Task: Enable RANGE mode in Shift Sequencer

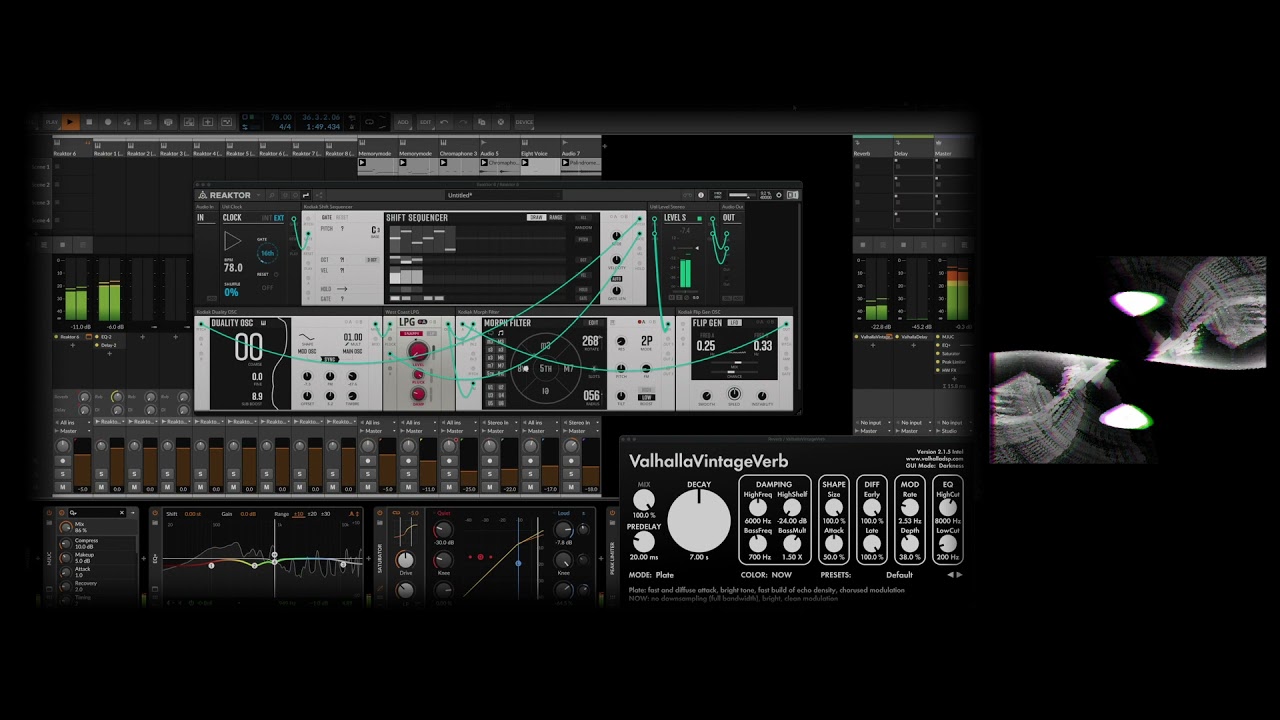Action: [x=556, y=217]
